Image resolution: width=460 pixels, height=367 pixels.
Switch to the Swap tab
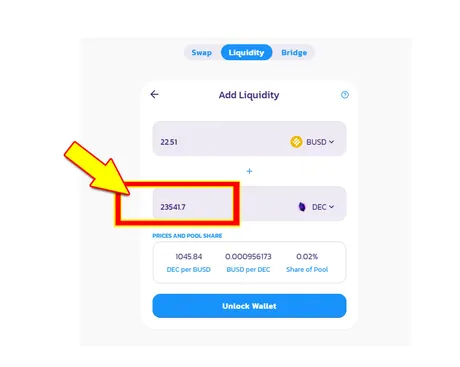click(201, 53)
